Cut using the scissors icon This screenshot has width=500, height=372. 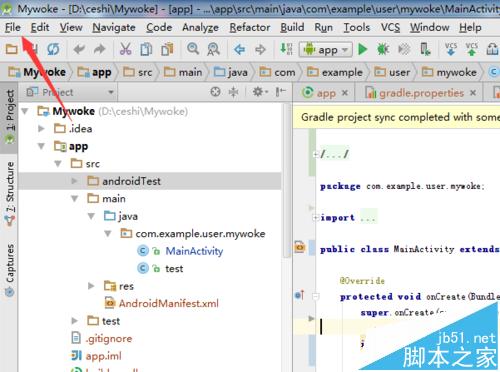[125, 49]
